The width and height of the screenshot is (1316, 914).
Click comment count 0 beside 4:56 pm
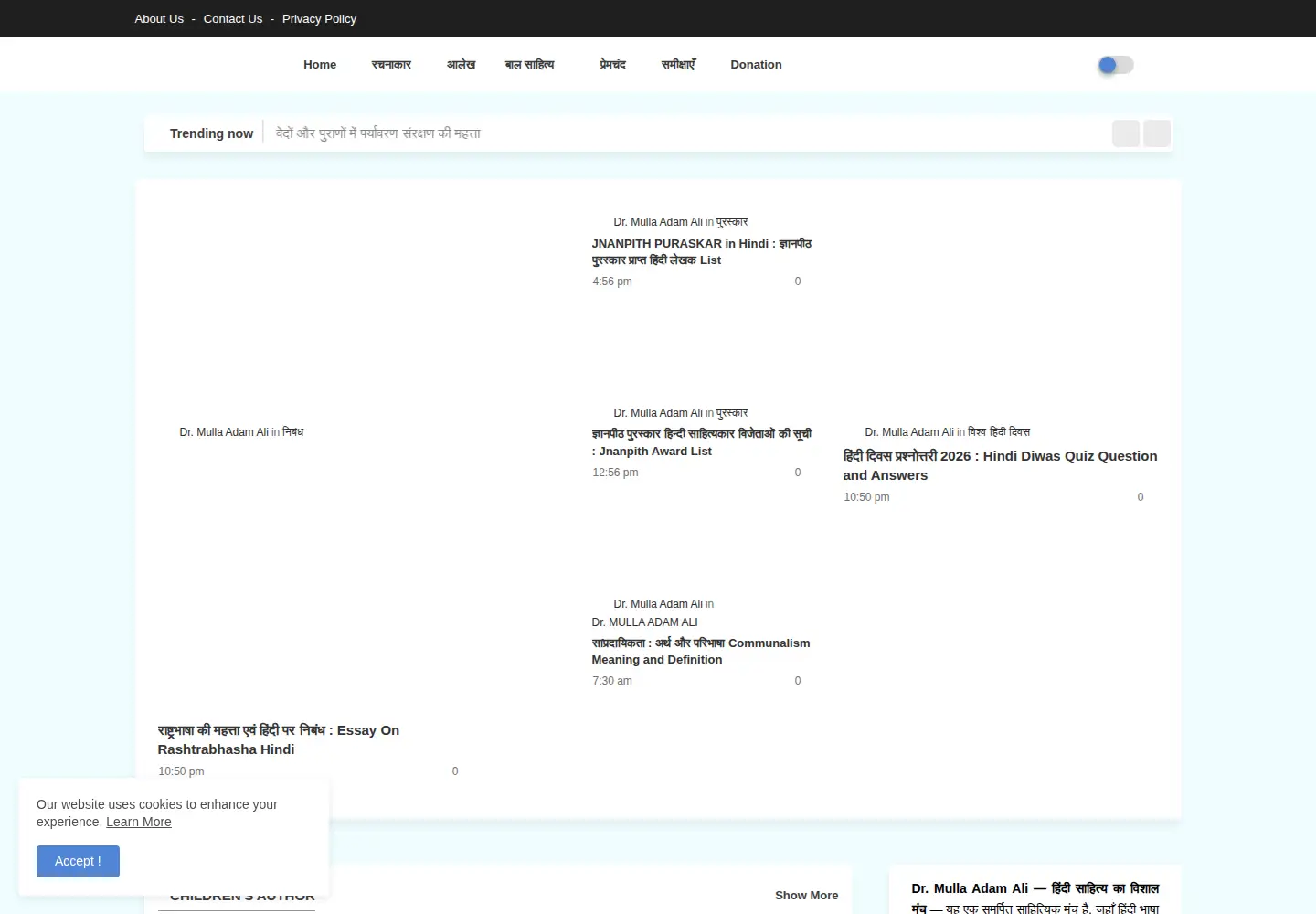(798, 282)
